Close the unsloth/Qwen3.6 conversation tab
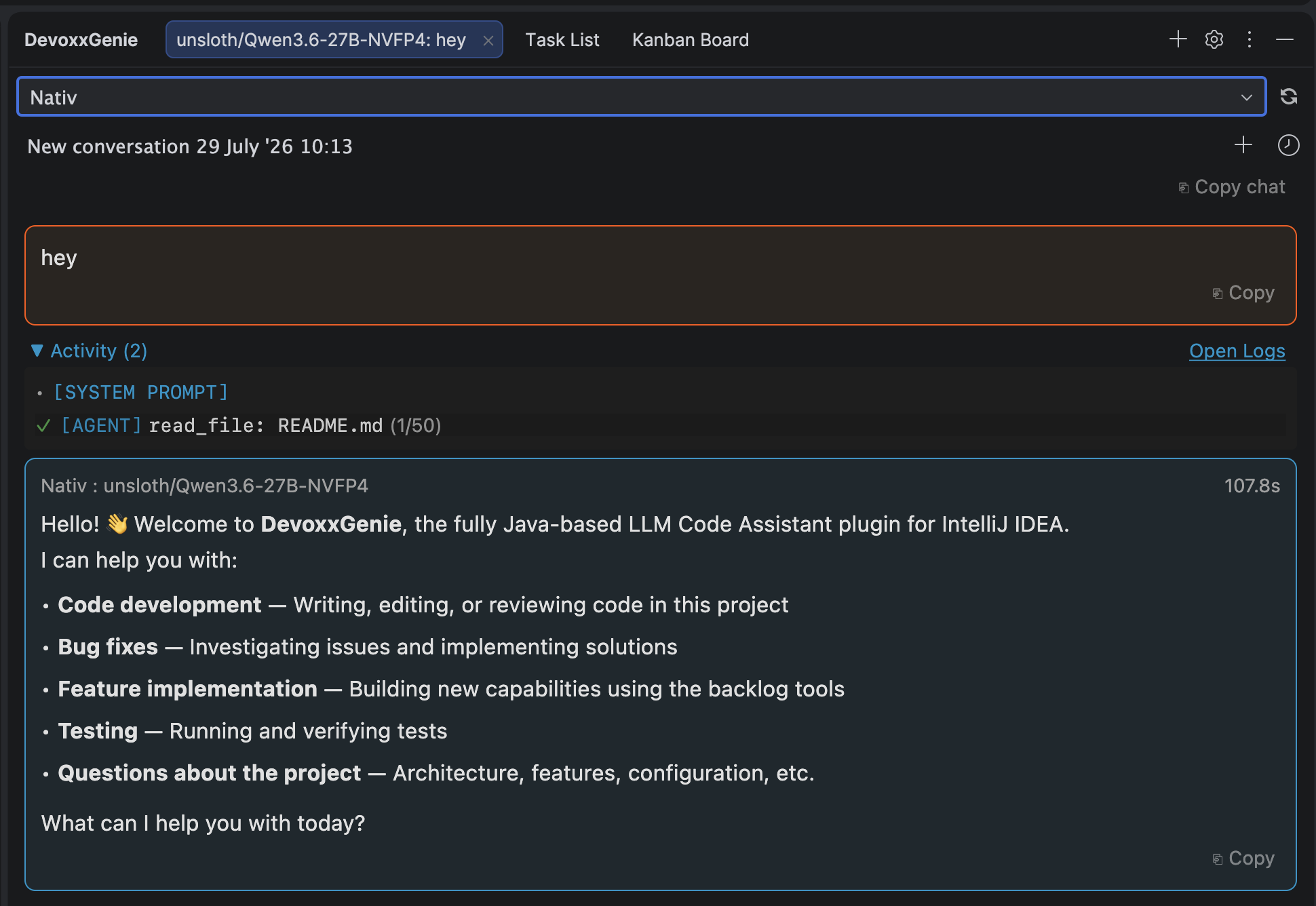 (x=488, y=41)
